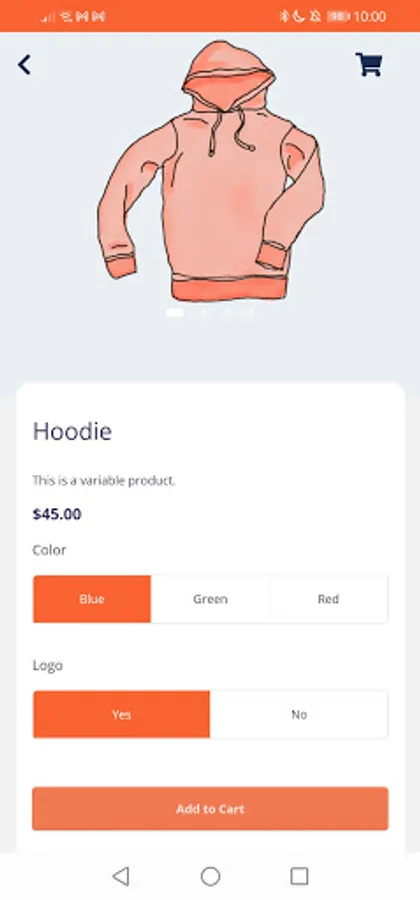420x900 pixels.
Task: Tap battery indicator in status bar
Action: tap(338, 16)
